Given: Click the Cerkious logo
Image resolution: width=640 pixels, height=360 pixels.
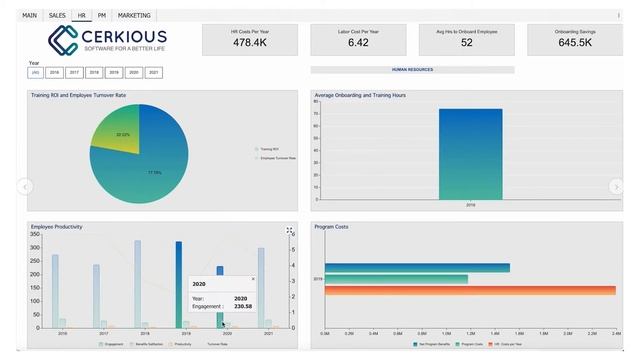Looking at the screenshot, I should coord(107,40).
